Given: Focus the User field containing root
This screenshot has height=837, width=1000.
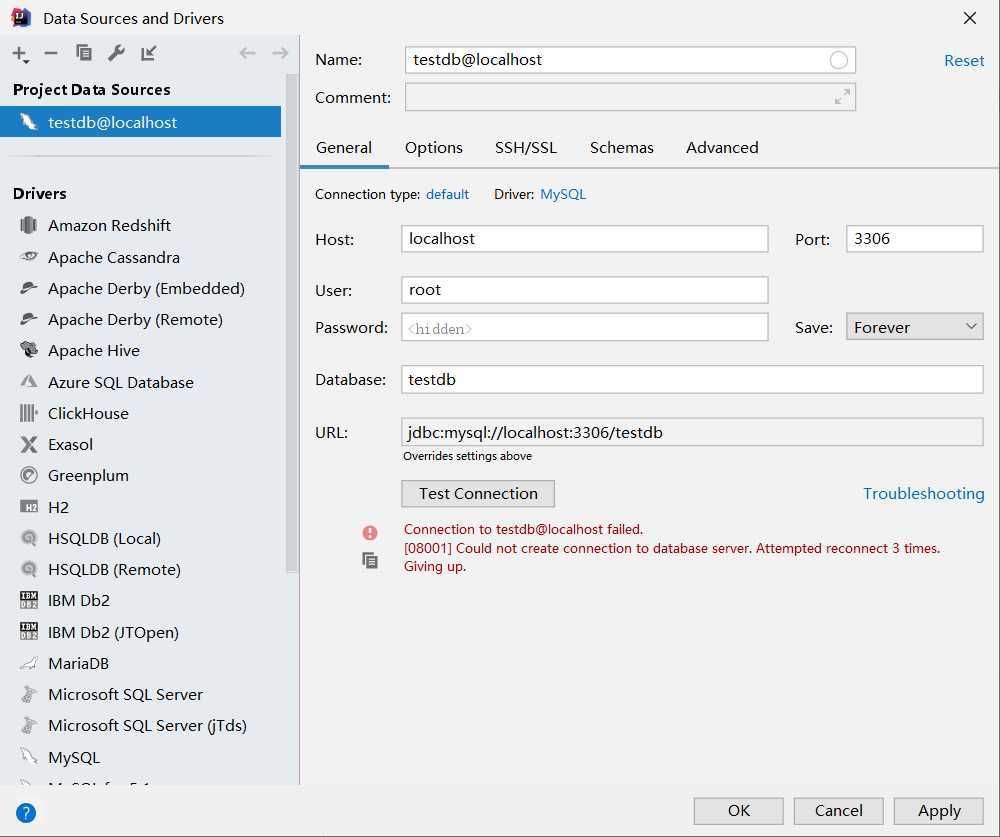Looking at the screenshot, I should click(585, 290).
